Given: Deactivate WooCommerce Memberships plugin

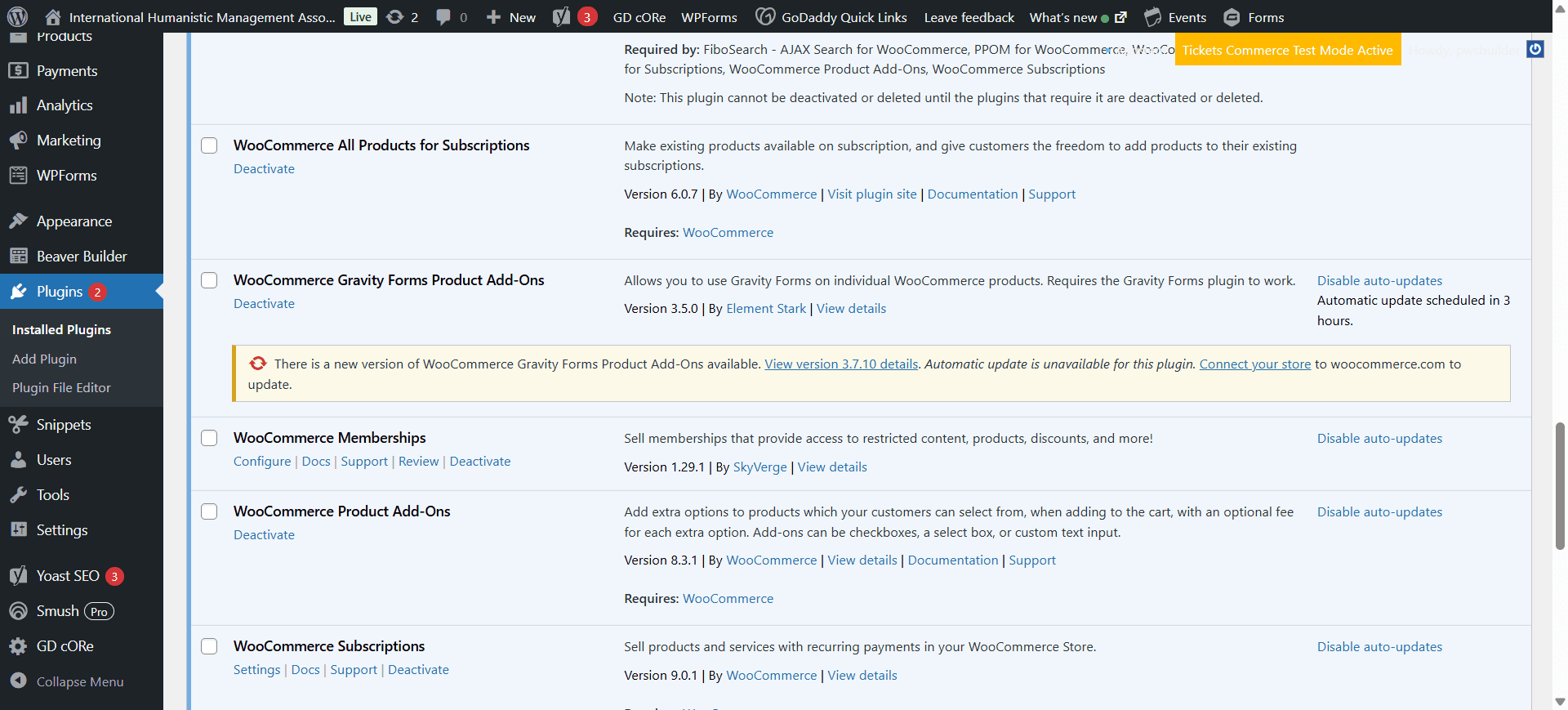Looking at the screenshot, I should (480, 462).
